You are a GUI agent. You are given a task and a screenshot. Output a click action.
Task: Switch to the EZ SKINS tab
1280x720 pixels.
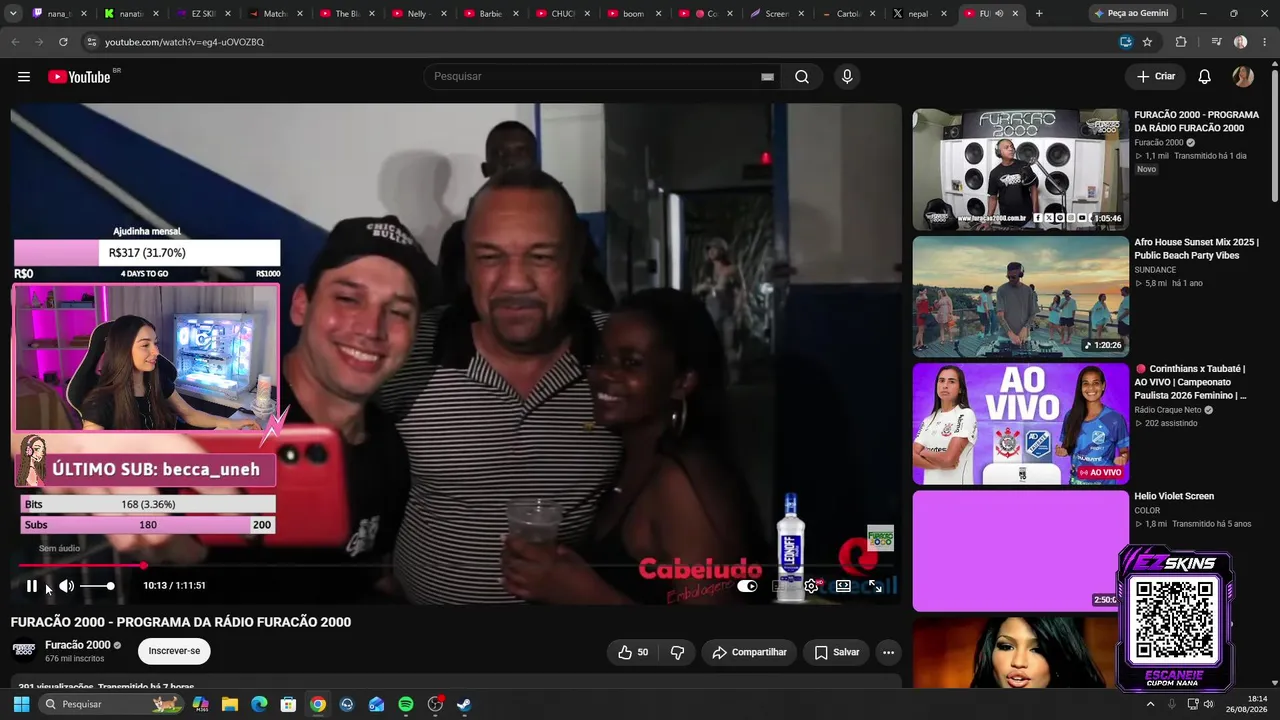pyautogui.click(x=204, y=14)
